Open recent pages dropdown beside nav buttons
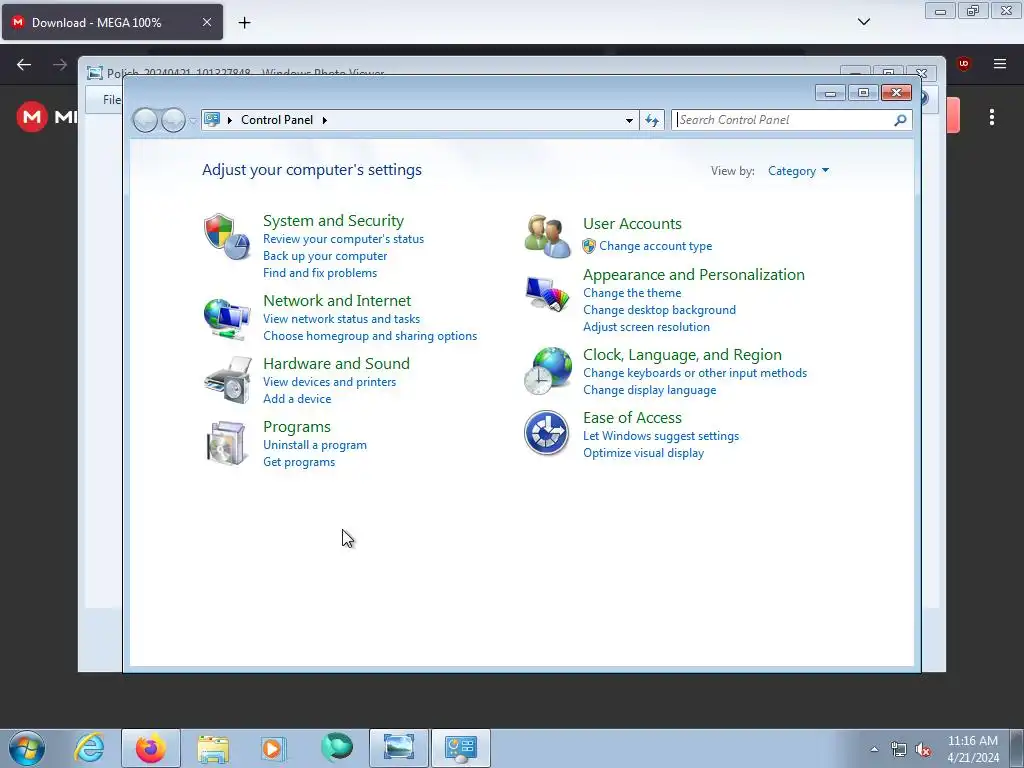 pos(193,120)
